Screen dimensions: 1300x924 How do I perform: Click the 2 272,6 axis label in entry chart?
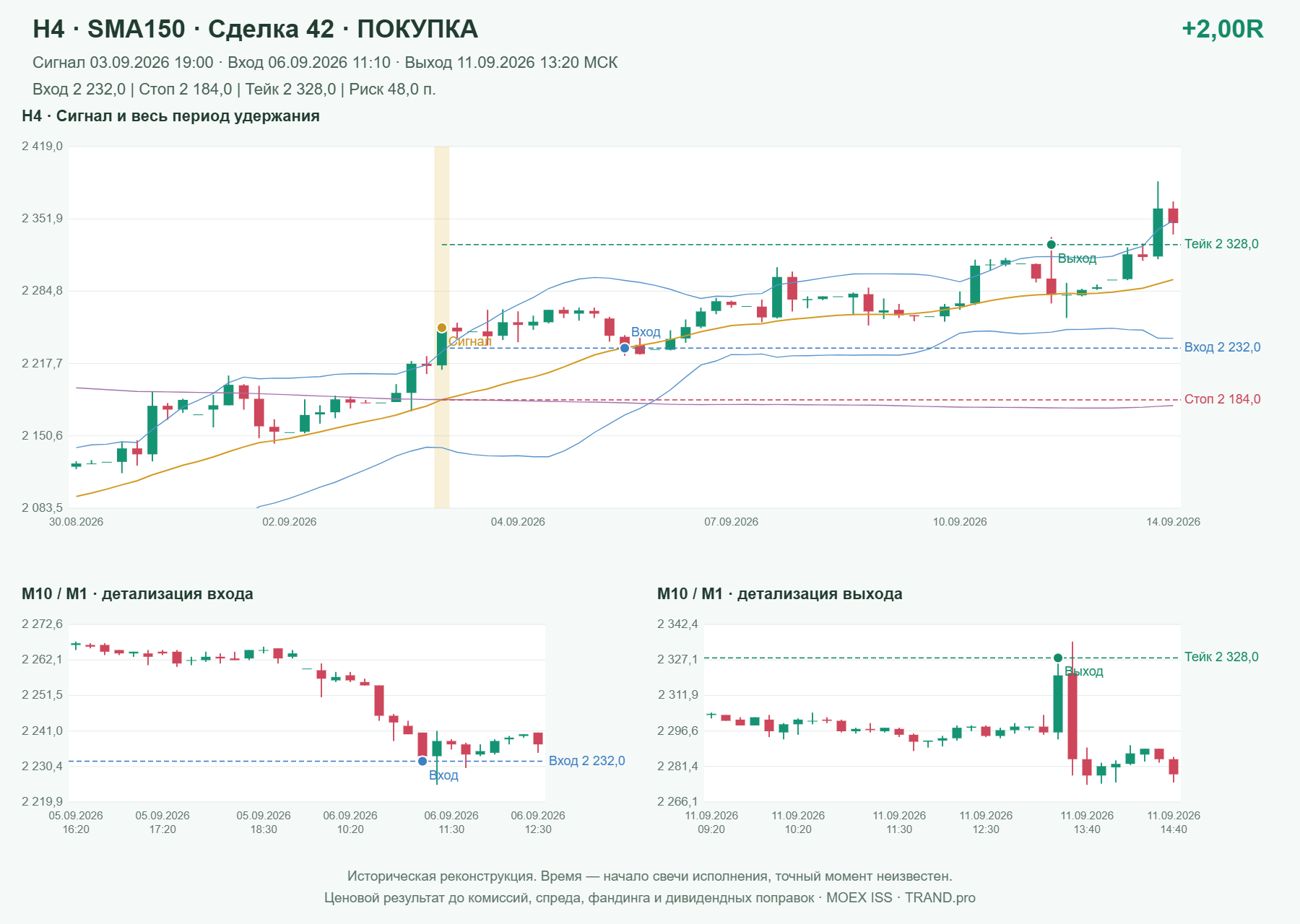(43, 624)
